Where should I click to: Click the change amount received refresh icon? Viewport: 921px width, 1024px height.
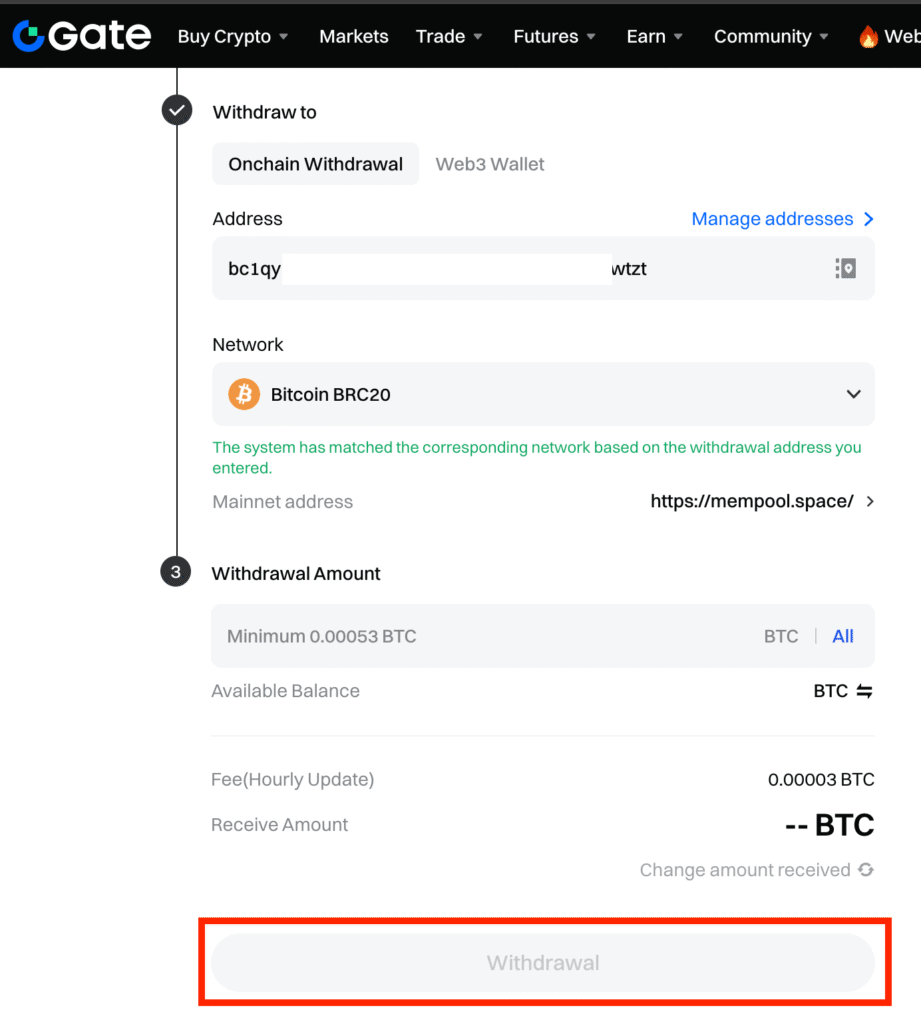coord(866,870)
